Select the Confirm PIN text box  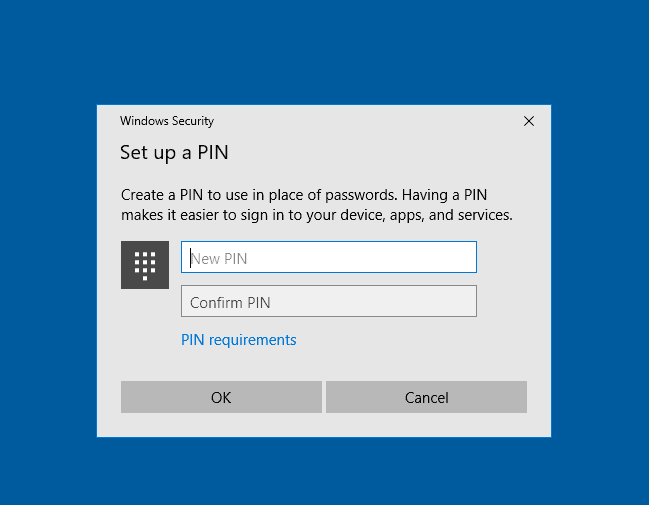pyautogui.click(x=328, y=302)
